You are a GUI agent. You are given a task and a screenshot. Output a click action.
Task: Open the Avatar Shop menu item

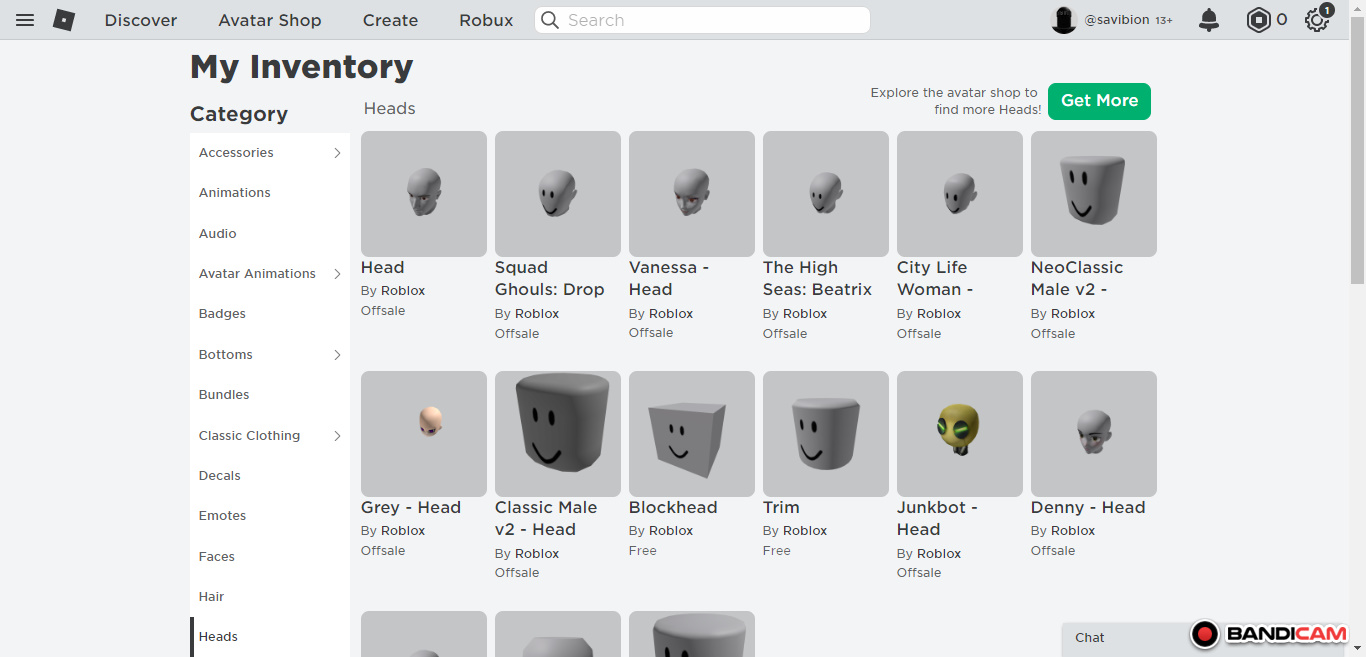click(x=270, y=20)
